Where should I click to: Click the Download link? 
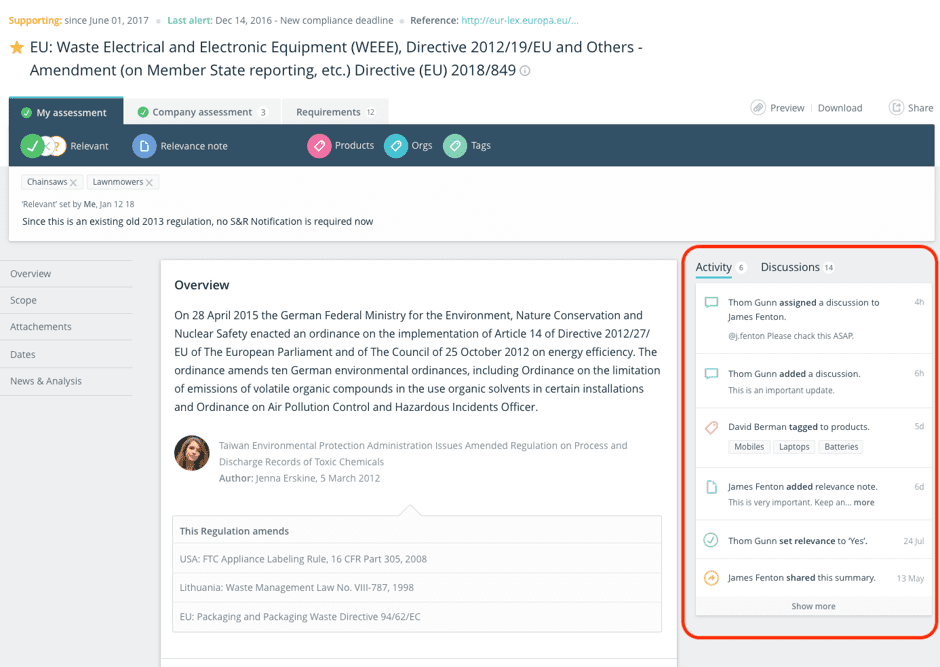840,108
